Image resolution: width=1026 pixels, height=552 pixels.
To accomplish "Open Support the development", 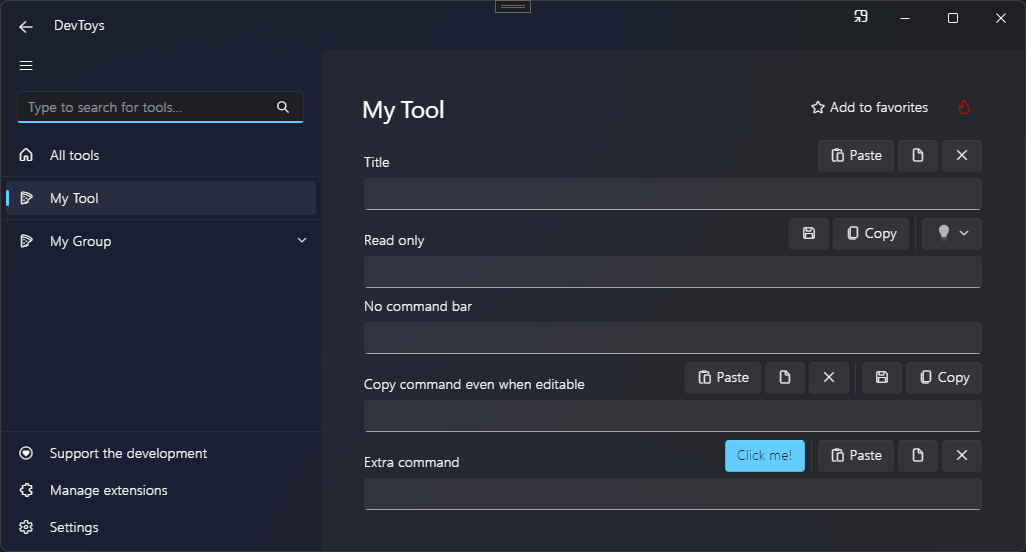I will coord(161,453).
